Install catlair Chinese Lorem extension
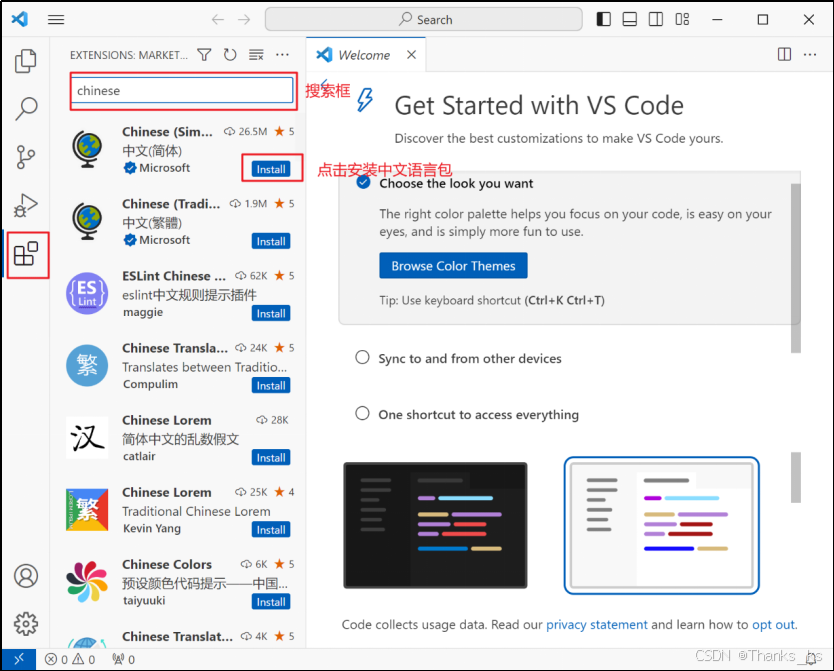The image size is (834, 671). tap(271, 458)
